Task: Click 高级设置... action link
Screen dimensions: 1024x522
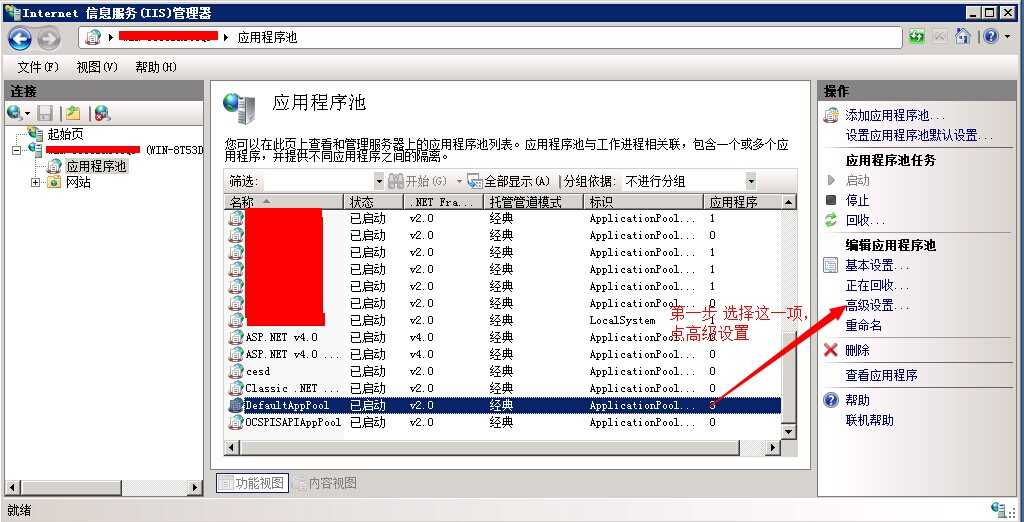Action: [x=877, y=305]
